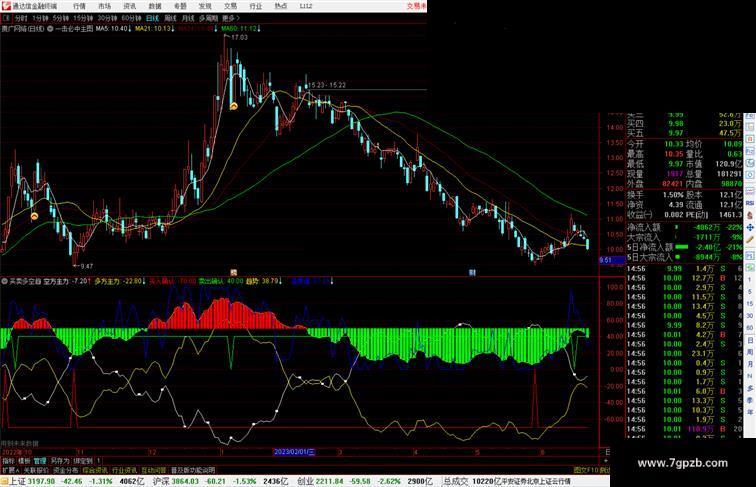Image resolution: width=756 pixels, height=487 pixels.
Task: Click the 总成交 value in status bar
Action: (x=487, y=481)
